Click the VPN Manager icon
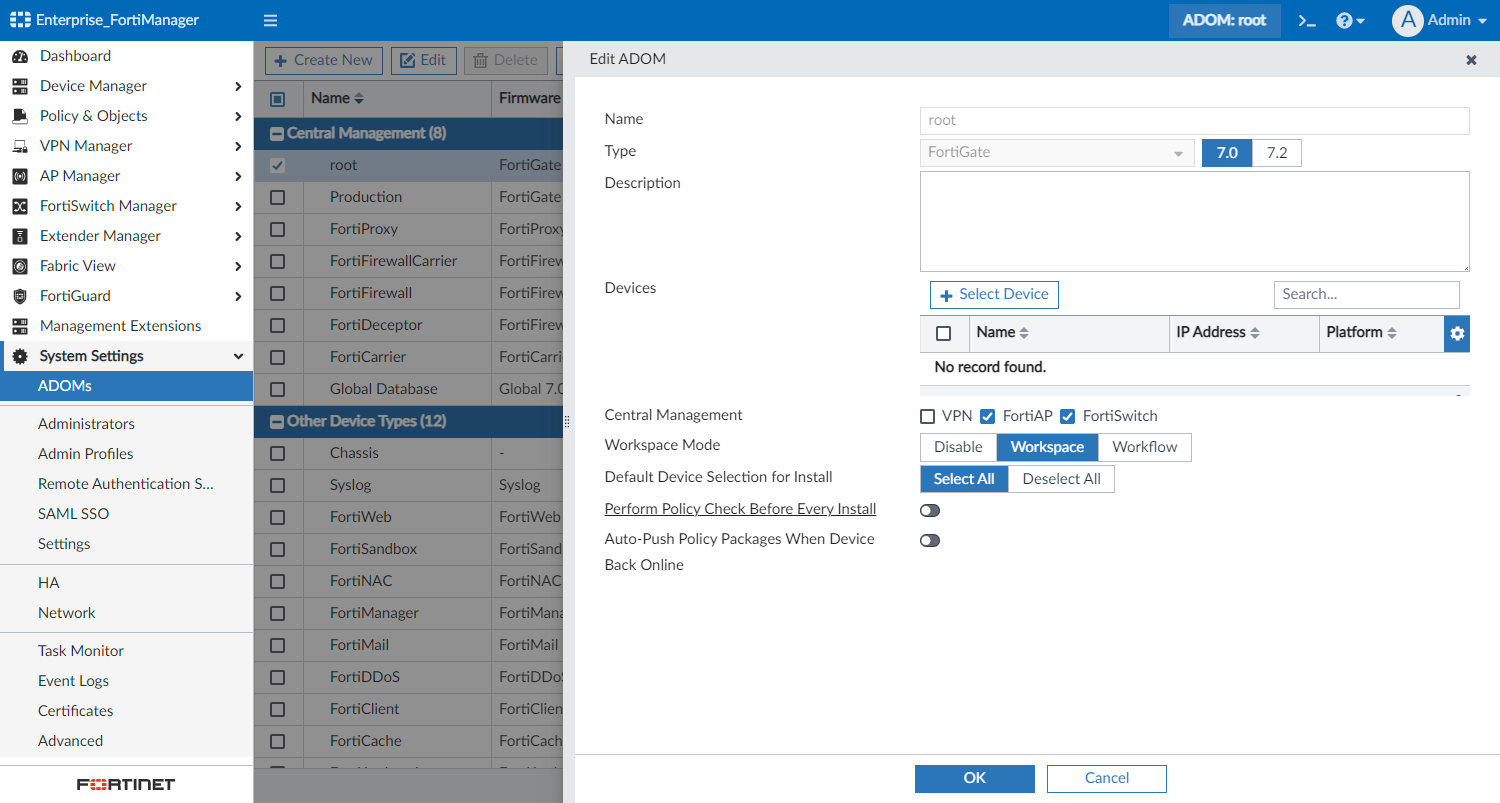Viewport: 1500px width, 803px height. pos(19,146)
